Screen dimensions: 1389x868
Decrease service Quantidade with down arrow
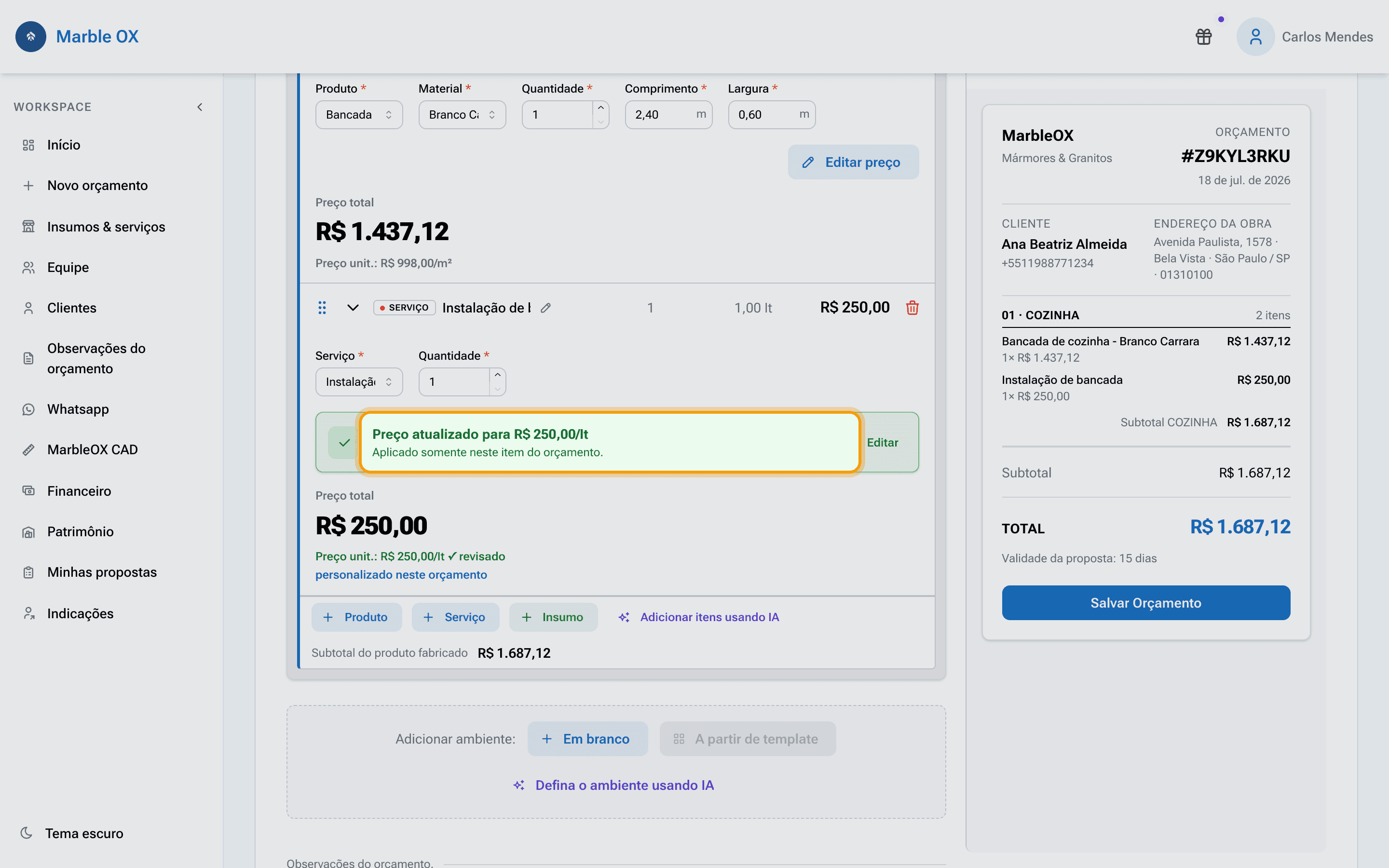(498, 389)
